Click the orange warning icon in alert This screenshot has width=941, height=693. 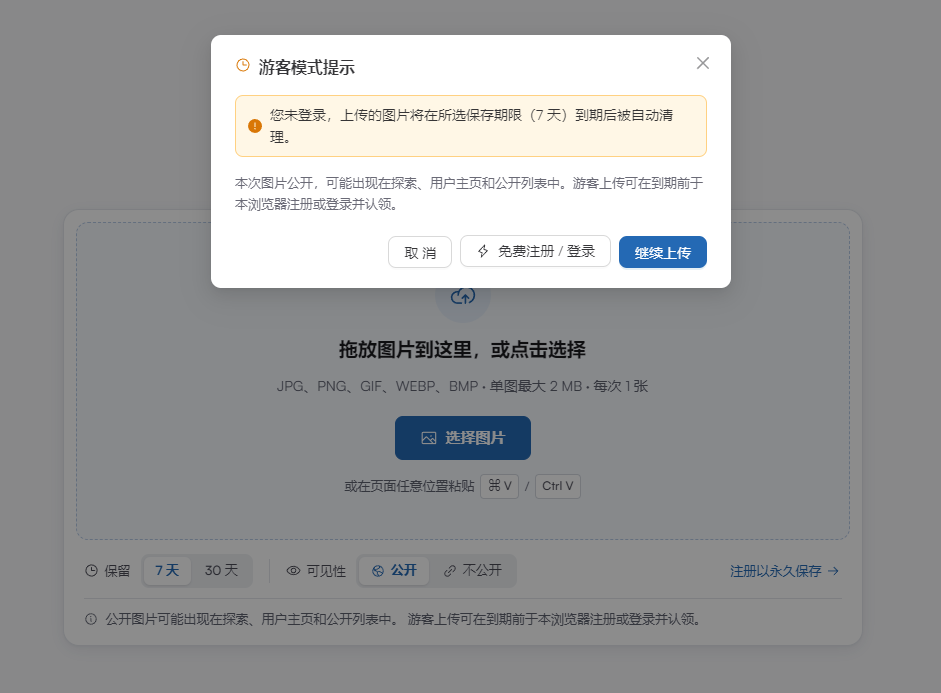(254, 126)
